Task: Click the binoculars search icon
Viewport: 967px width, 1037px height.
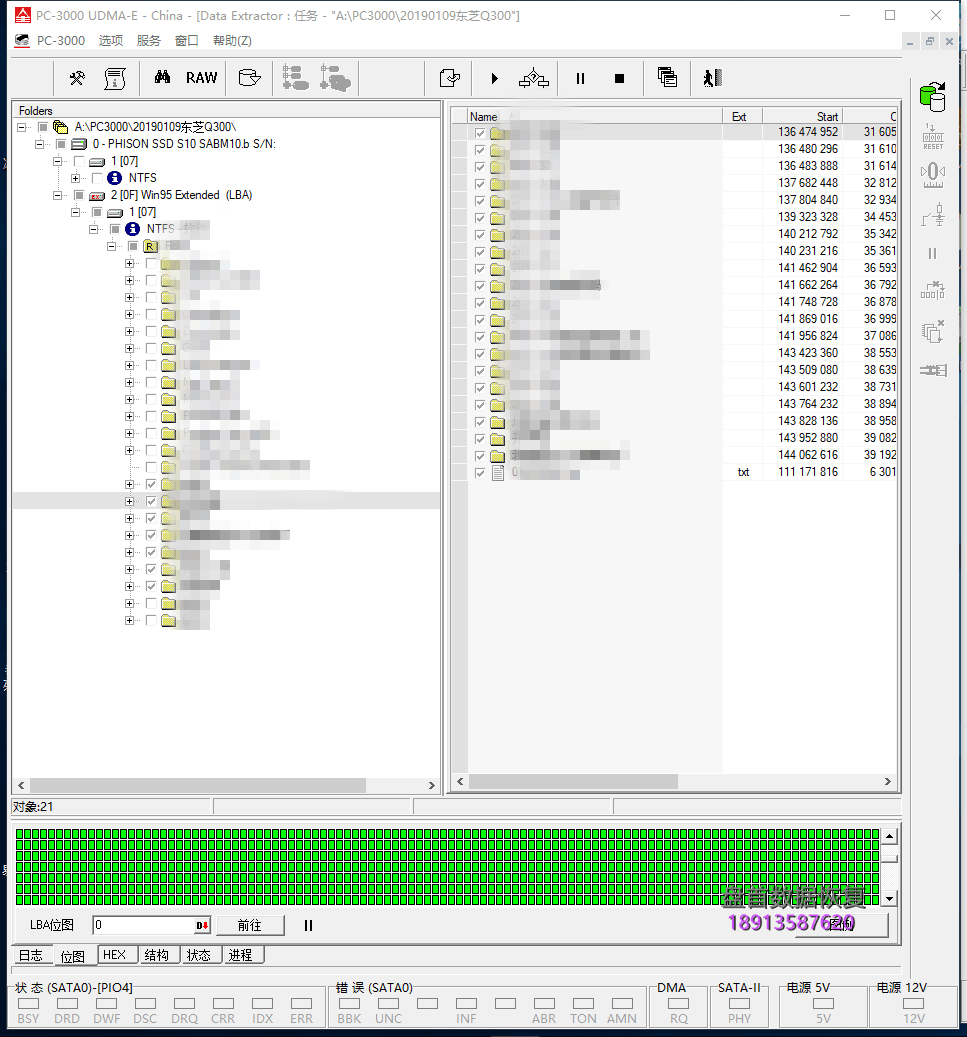Action: point(162,77)
